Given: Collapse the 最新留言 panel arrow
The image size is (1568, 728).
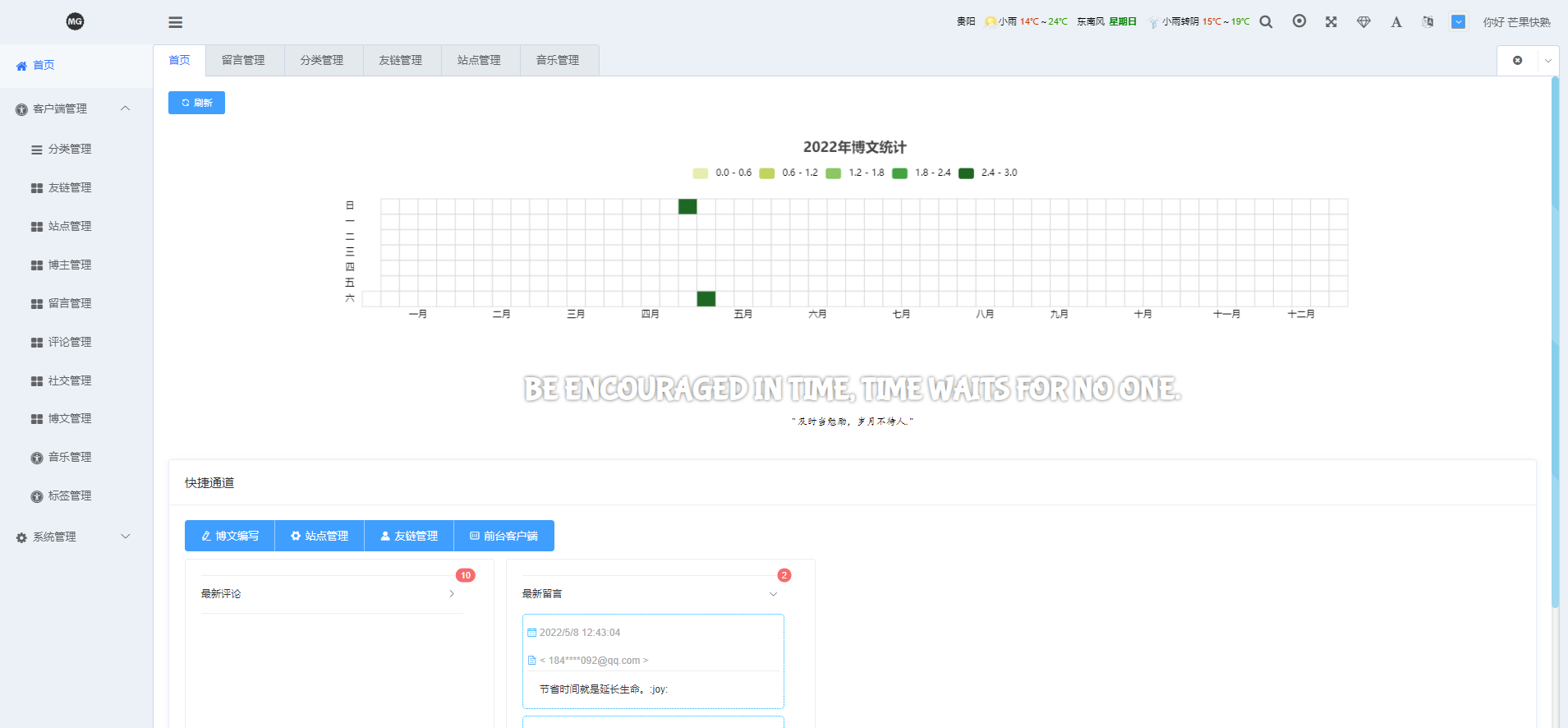Looking at the screenshot, I should click(x=773, y=594).
